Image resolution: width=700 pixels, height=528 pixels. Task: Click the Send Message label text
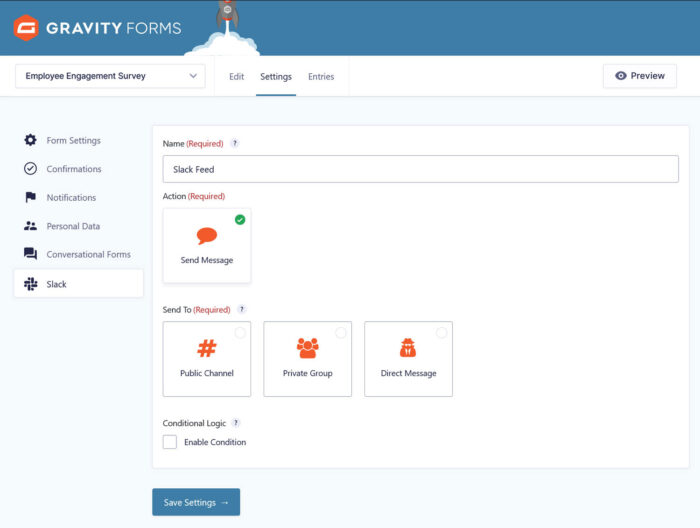click(x=207, y=260)
